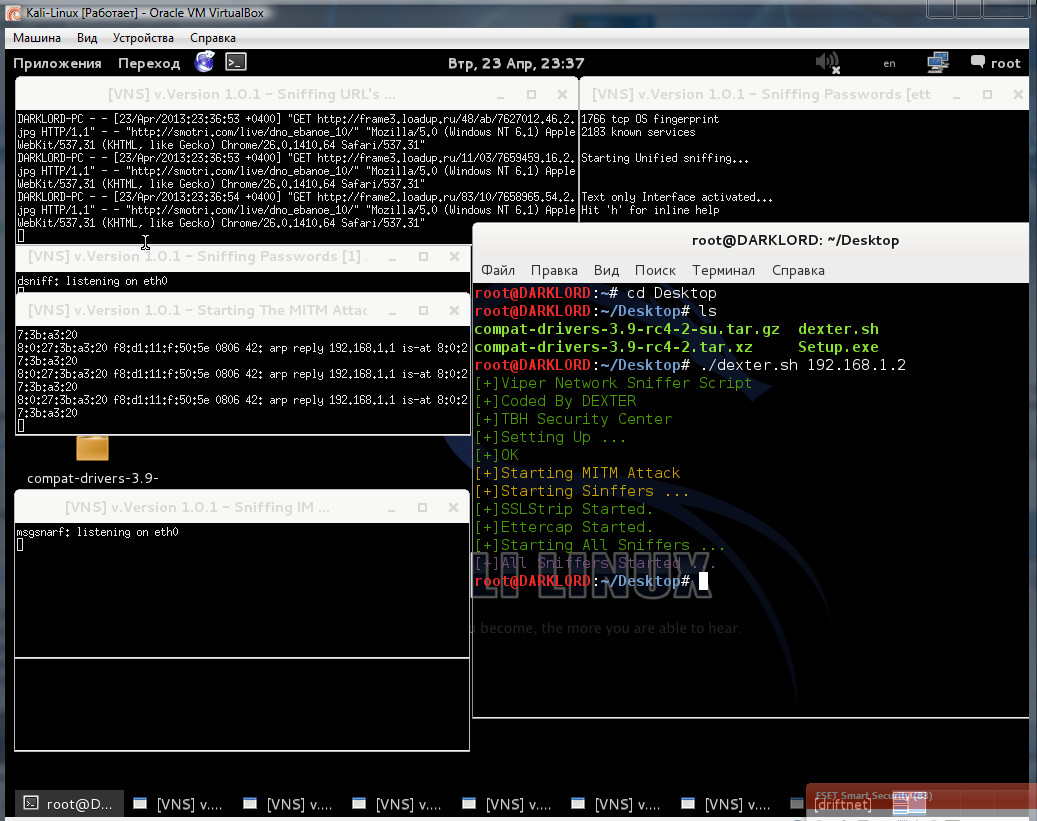Open the Правка menu in the terminal
1037x821 pixels.
pyautogui.click(x=554, y=270)
